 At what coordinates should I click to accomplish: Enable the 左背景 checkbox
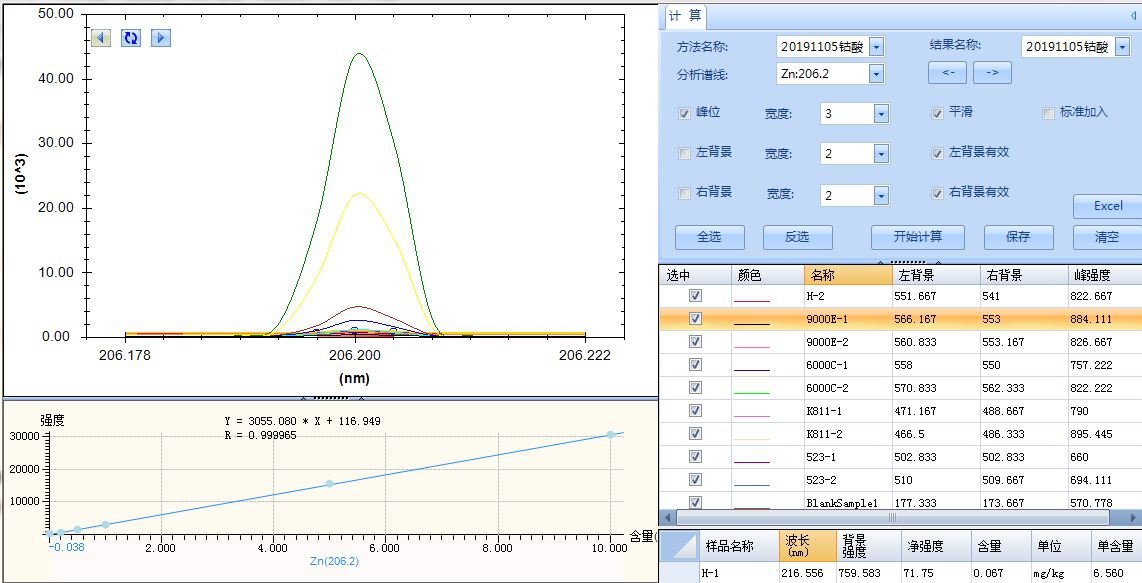pos(684,153)
